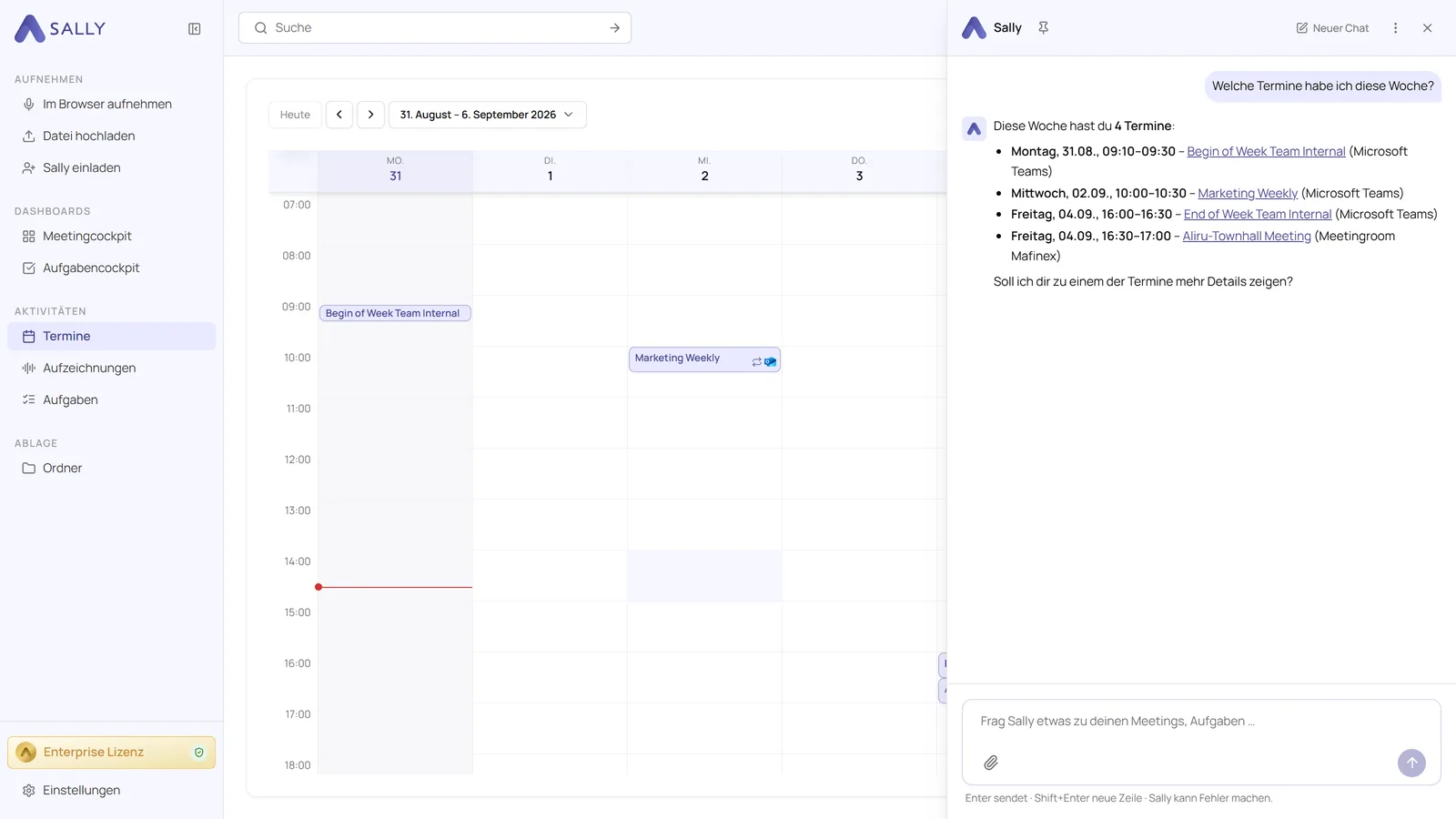Viewport: 1456px width, 819px height.
Task: Click the Sally logo in sidebar
Action: [60, 28]
